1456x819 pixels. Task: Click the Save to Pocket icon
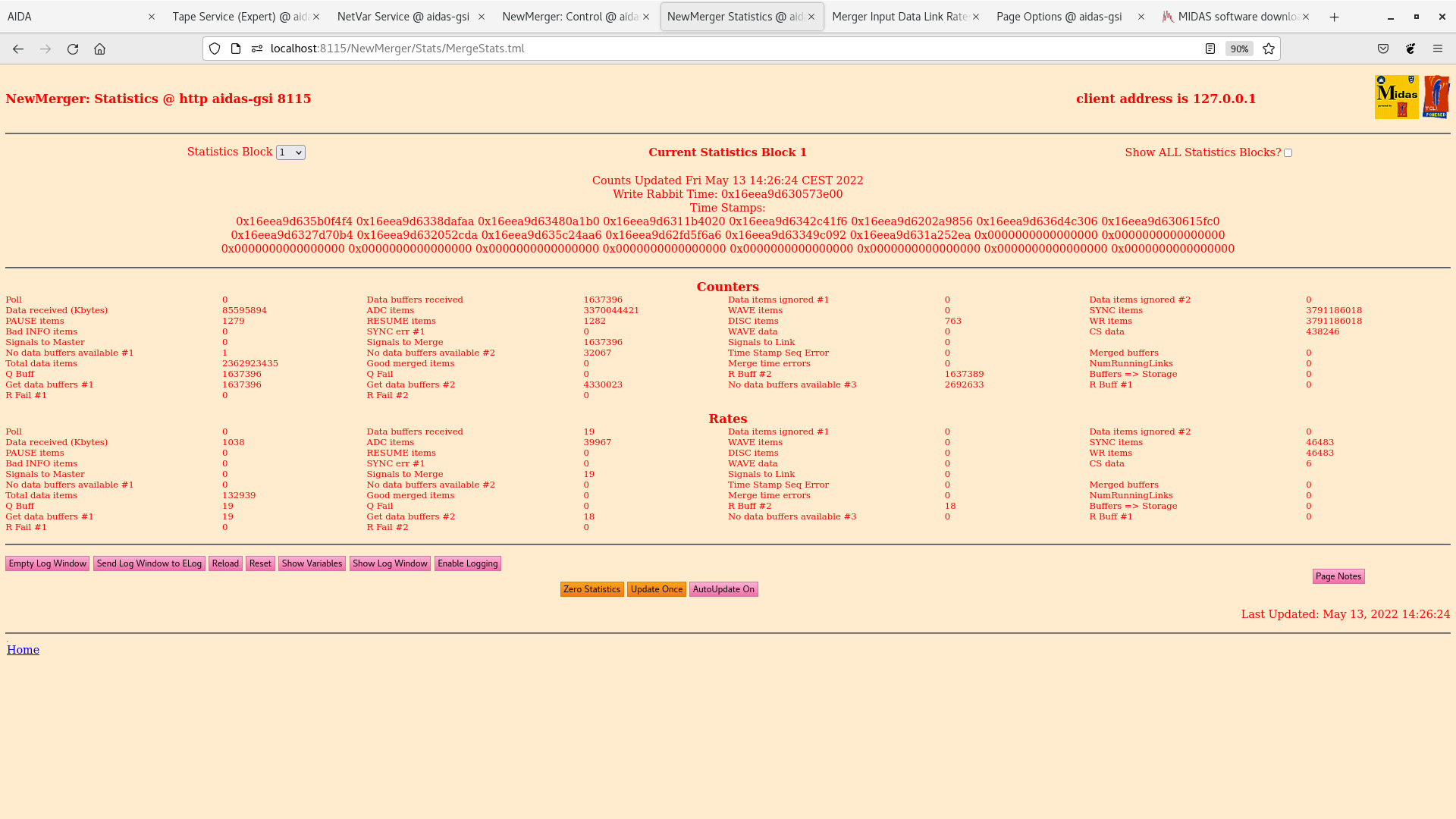(1383, 49)
